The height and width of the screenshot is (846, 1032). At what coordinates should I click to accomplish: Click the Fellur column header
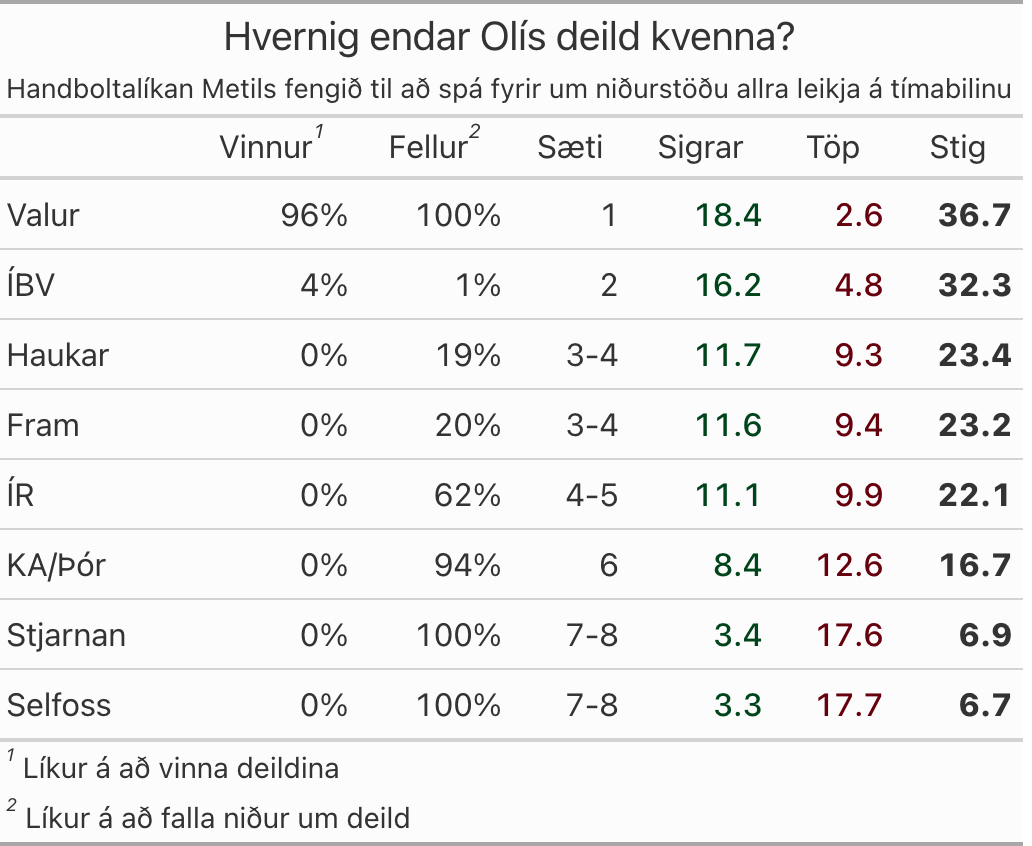point(429,148)
